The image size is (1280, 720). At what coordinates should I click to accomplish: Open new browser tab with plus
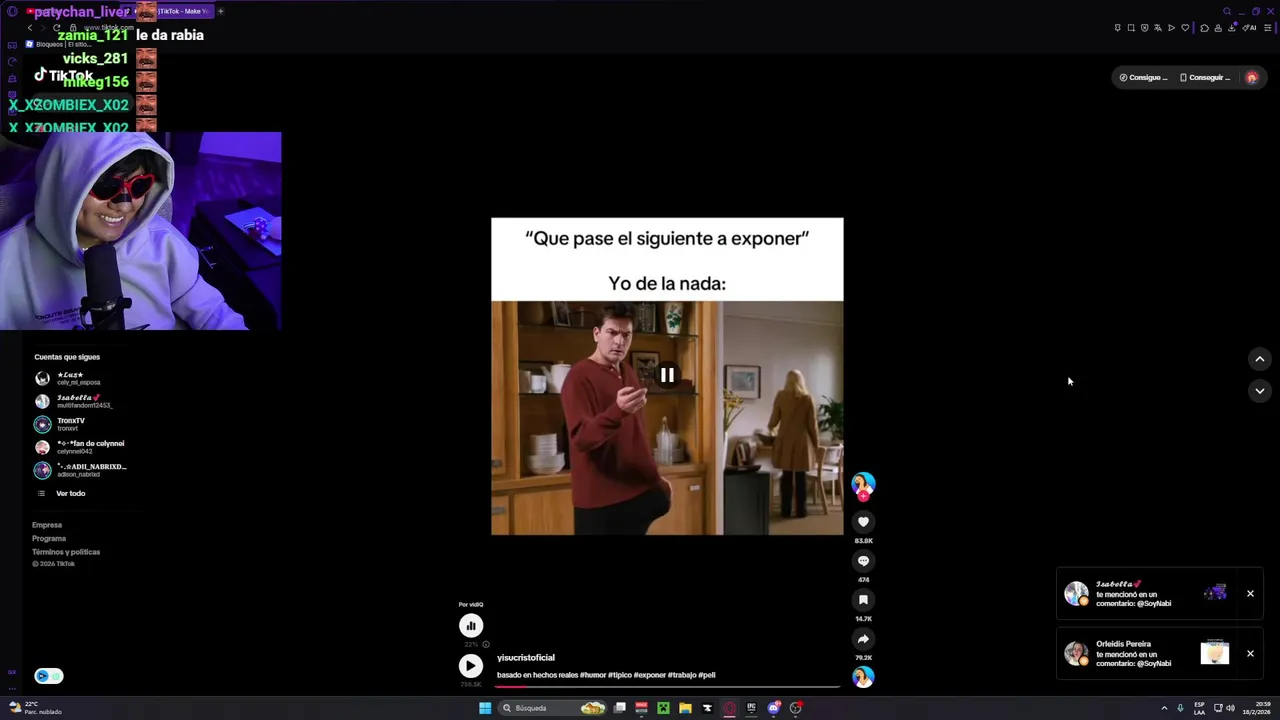pyautogui.click(x=220, y=11)
